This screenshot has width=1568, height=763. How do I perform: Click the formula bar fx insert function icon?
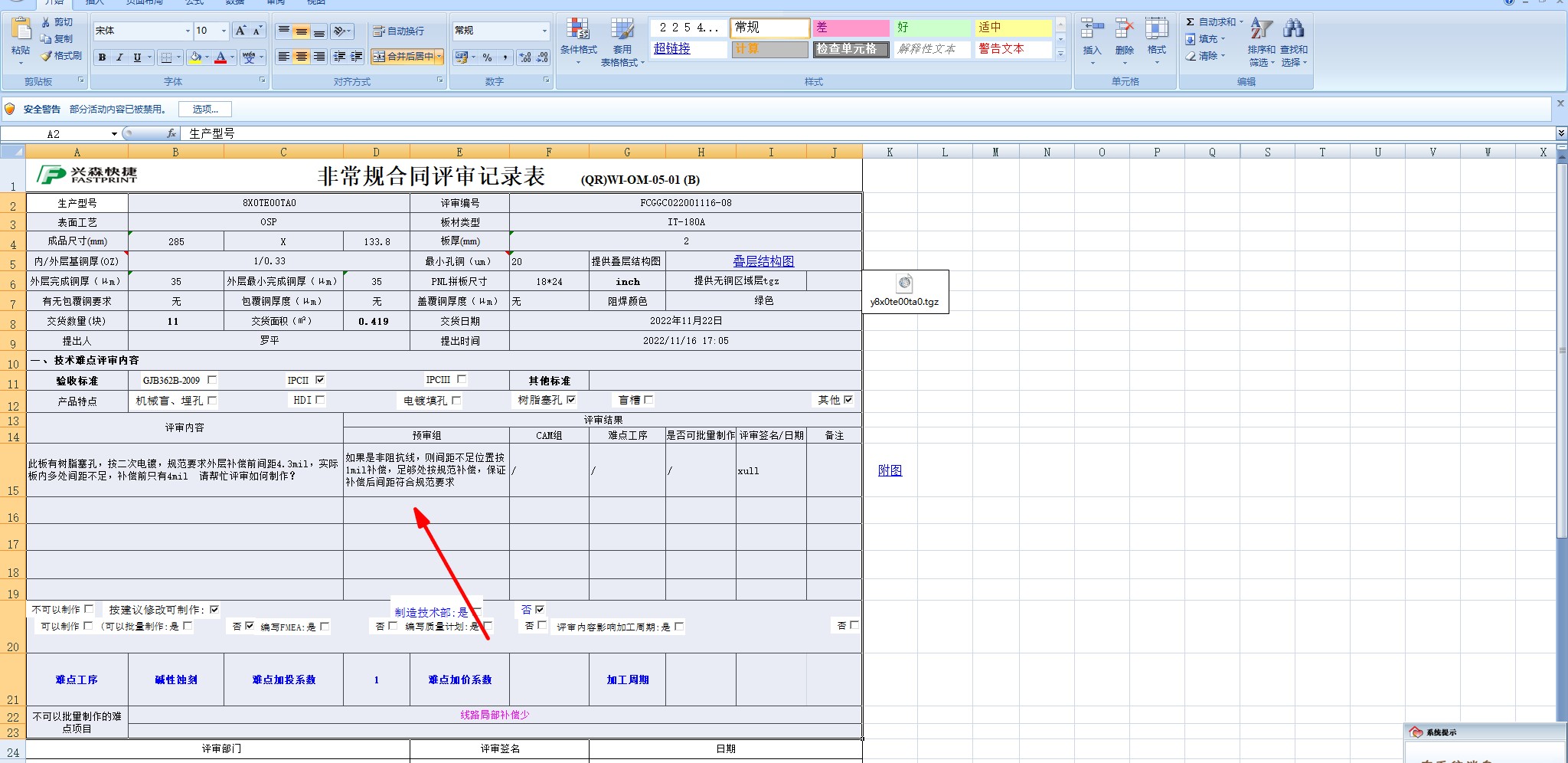click(171, 133)
